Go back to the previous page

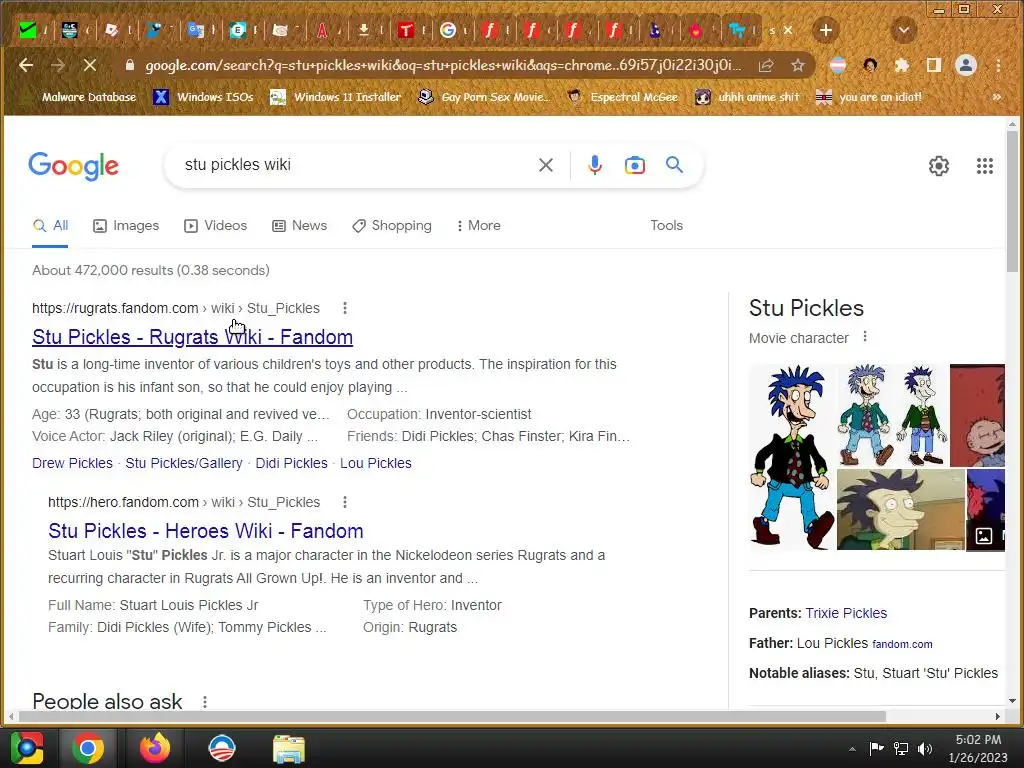click(26, 65)
